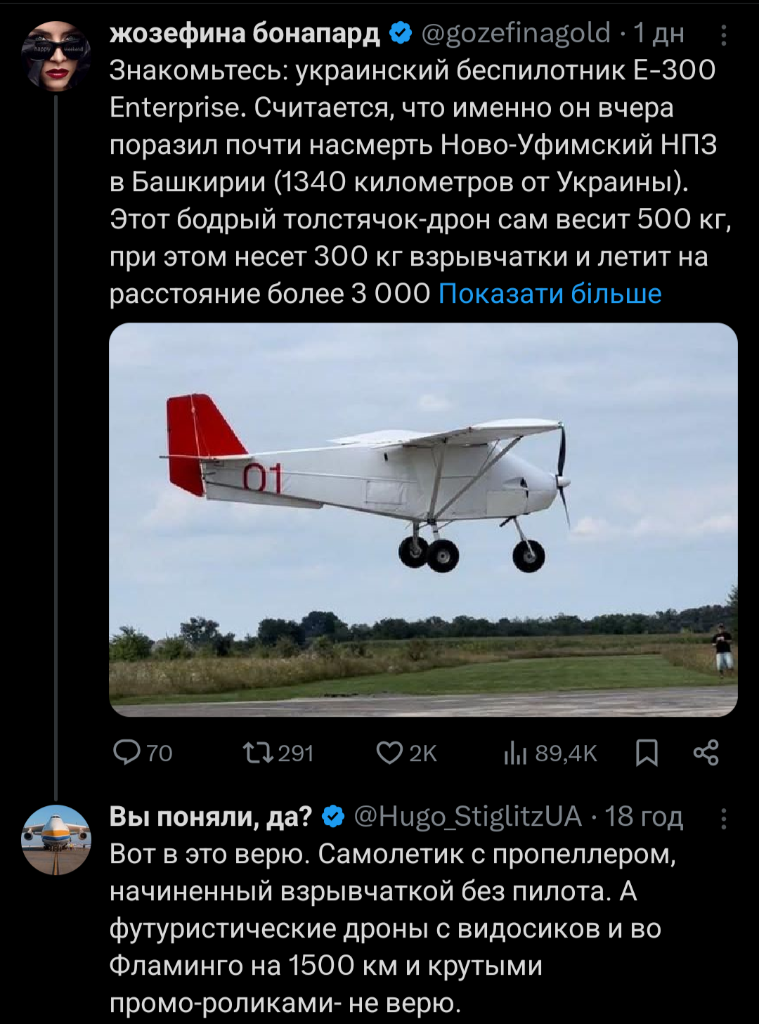759x1024 pixels.
Task: Click the жозефина бонапард display name
Action: coord(244,34)
